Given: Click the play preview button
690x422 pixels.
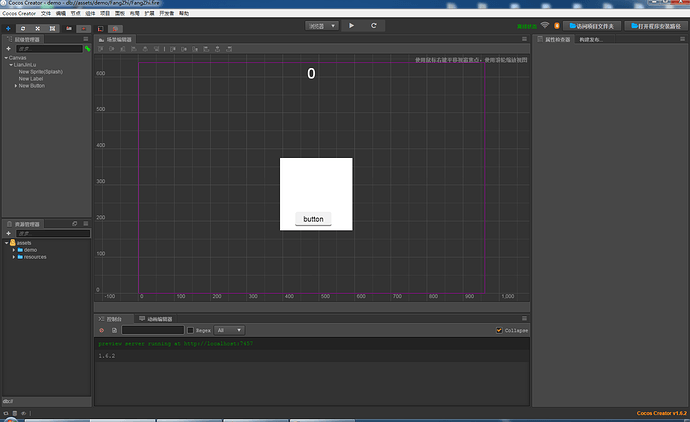Looking at the screenshot, I should (x=352, y=26).
